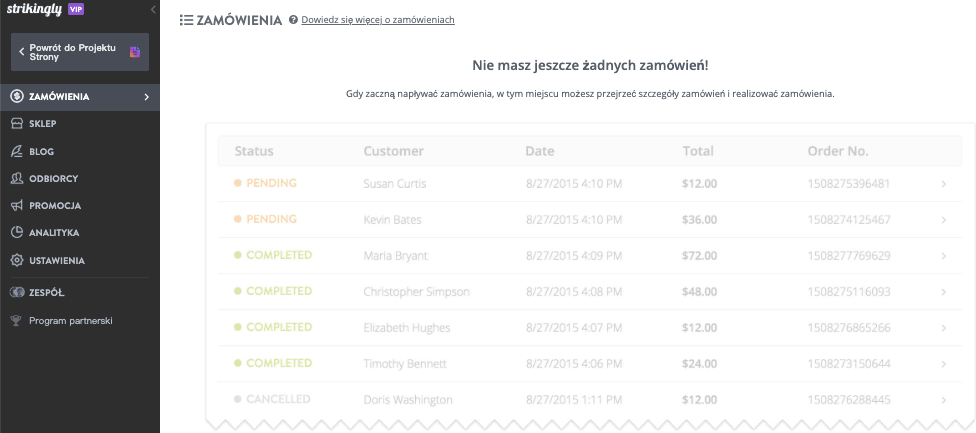
Task: Open the Analityka pie chart icon
Action: pyautogui.click(x=17, y=233)
